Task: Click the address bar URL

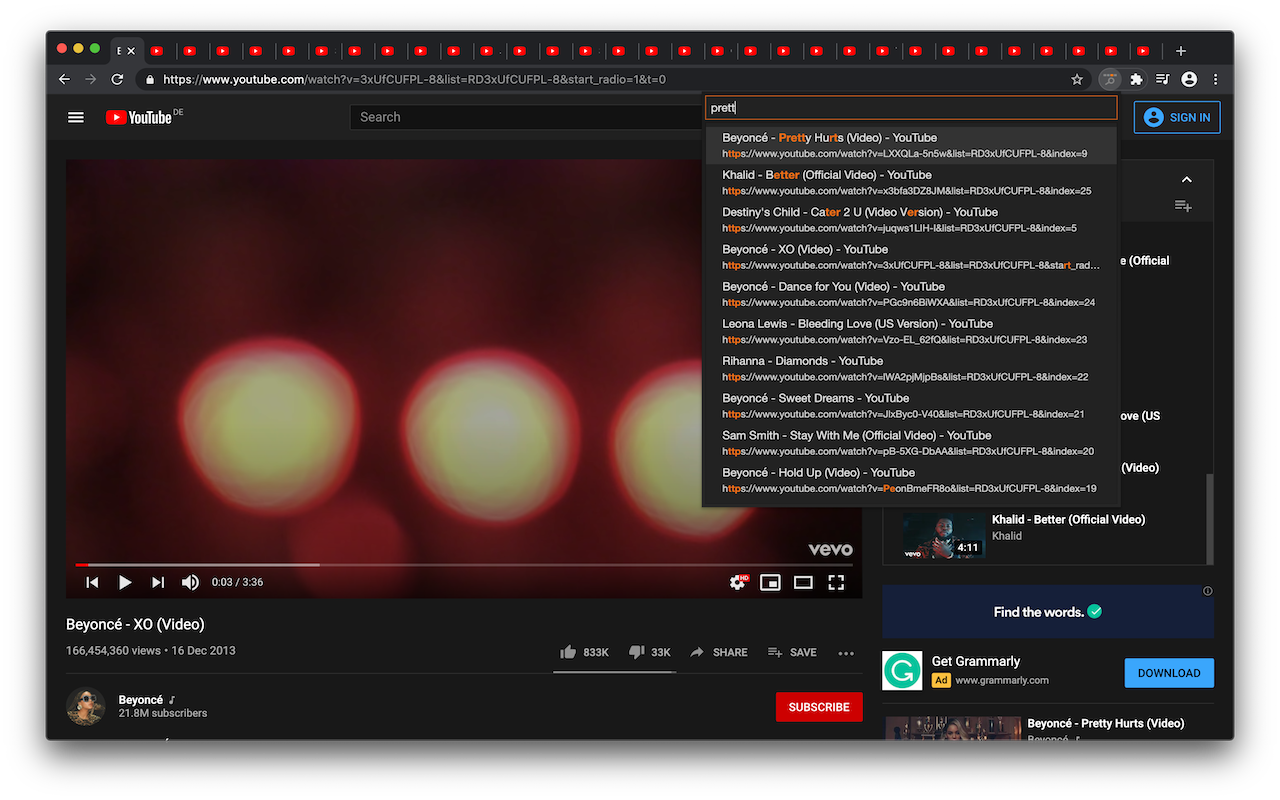Action: (414, 79)
